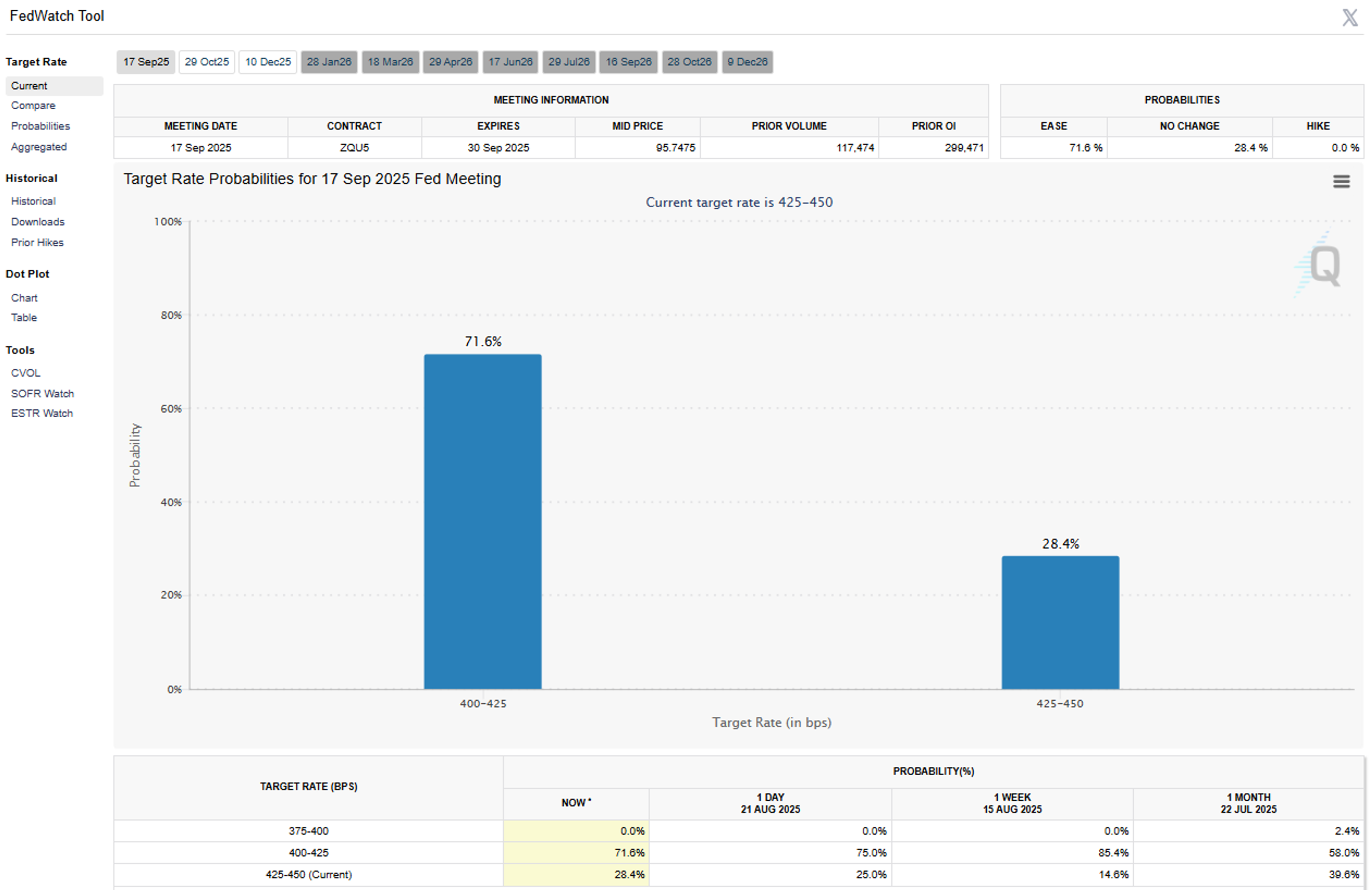Show the Aggregated target rate view
The image size is (1372, 890).
[x=39, y=147]
